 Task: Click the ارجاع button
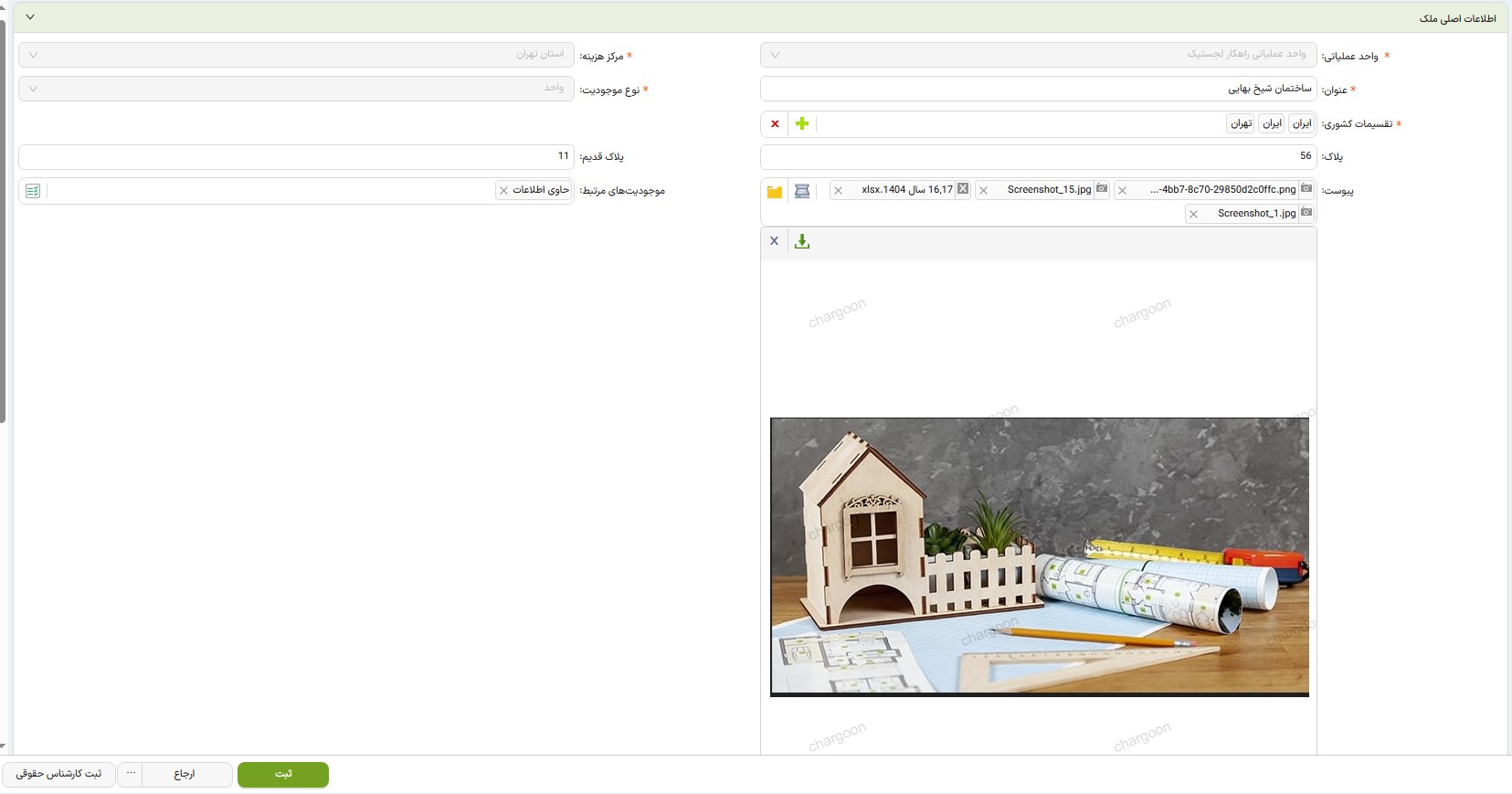click(x=185, y=774)
